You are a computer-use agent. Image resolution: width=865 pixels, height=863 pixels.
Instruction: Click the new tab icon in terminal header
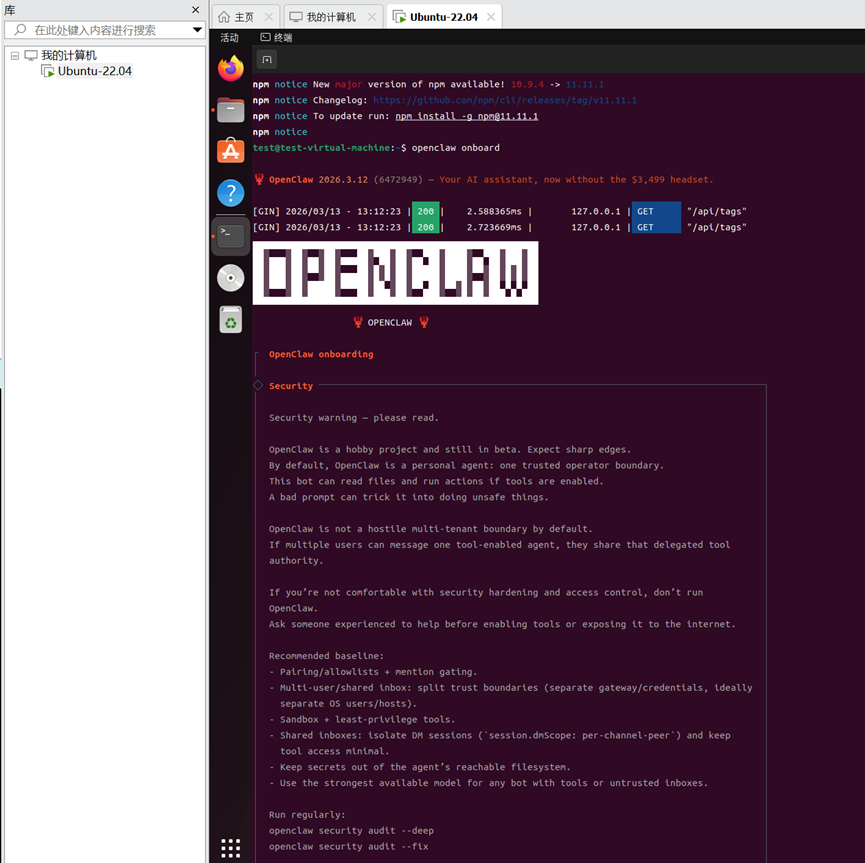pos(267,60)
